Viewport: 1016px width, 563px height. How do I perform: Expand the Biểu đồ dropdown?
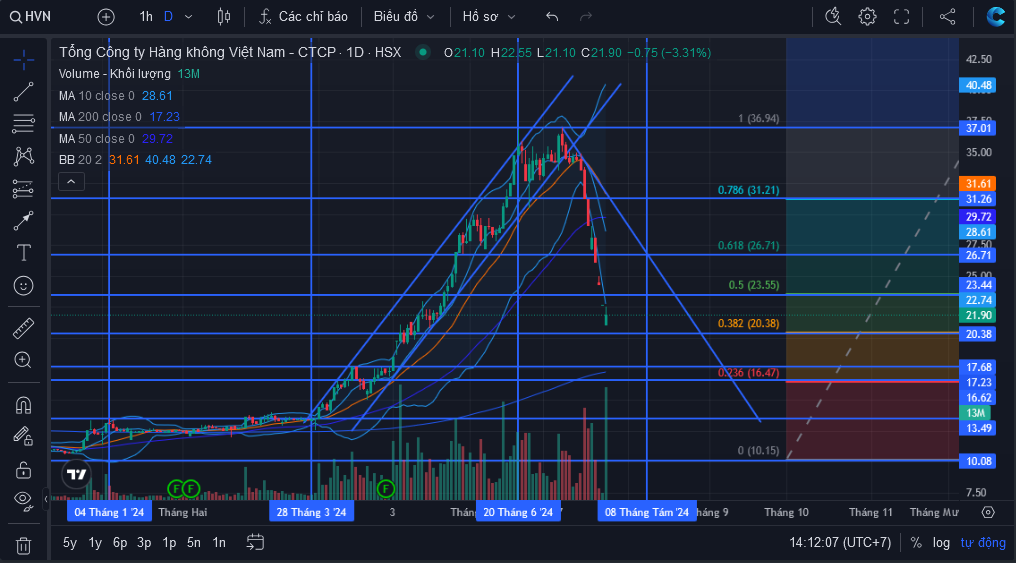pyautogui.click(x=404, y=17)
